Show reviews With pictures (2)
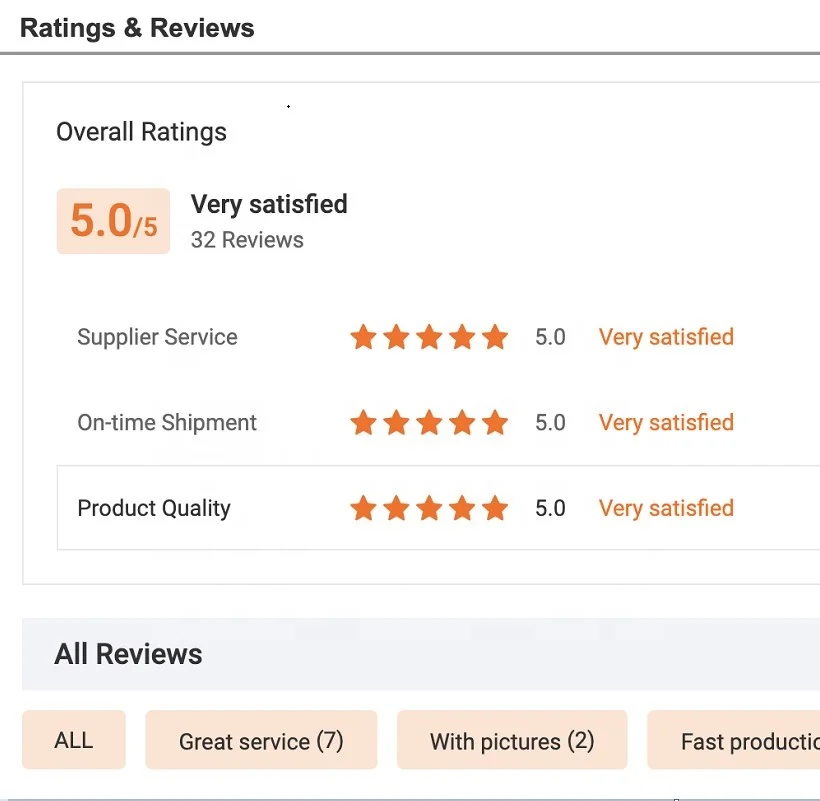The image size is (820, 801). pyautogui.click(x=512, y=741)
